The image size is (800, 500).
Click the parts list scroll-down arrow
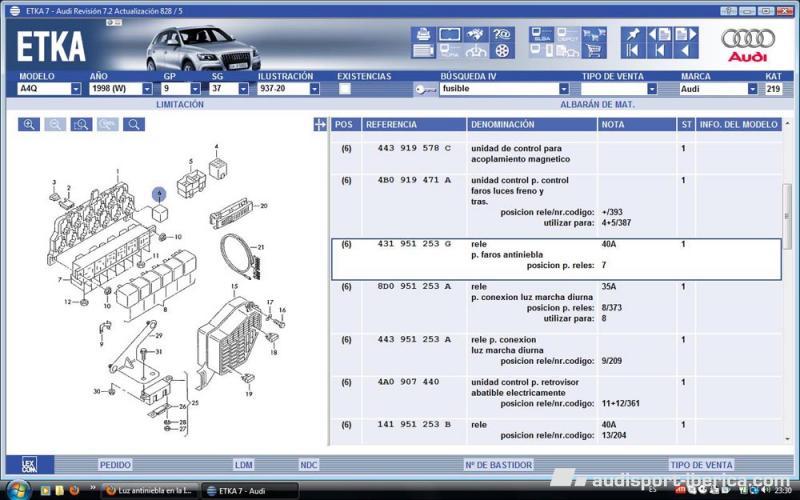click(x=787, y=439)
